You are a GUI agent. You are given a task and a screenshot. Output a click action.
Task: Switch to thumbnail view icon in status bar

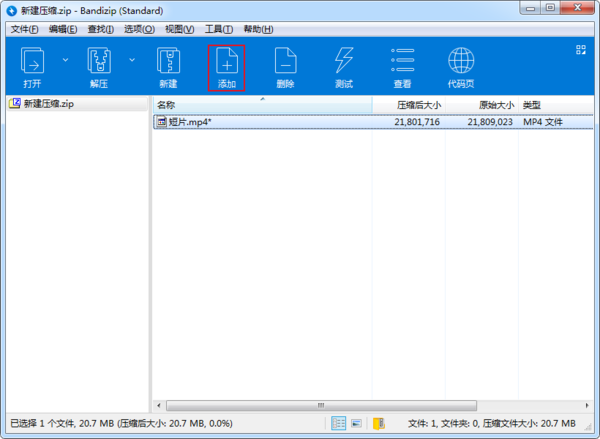[356, 423]
